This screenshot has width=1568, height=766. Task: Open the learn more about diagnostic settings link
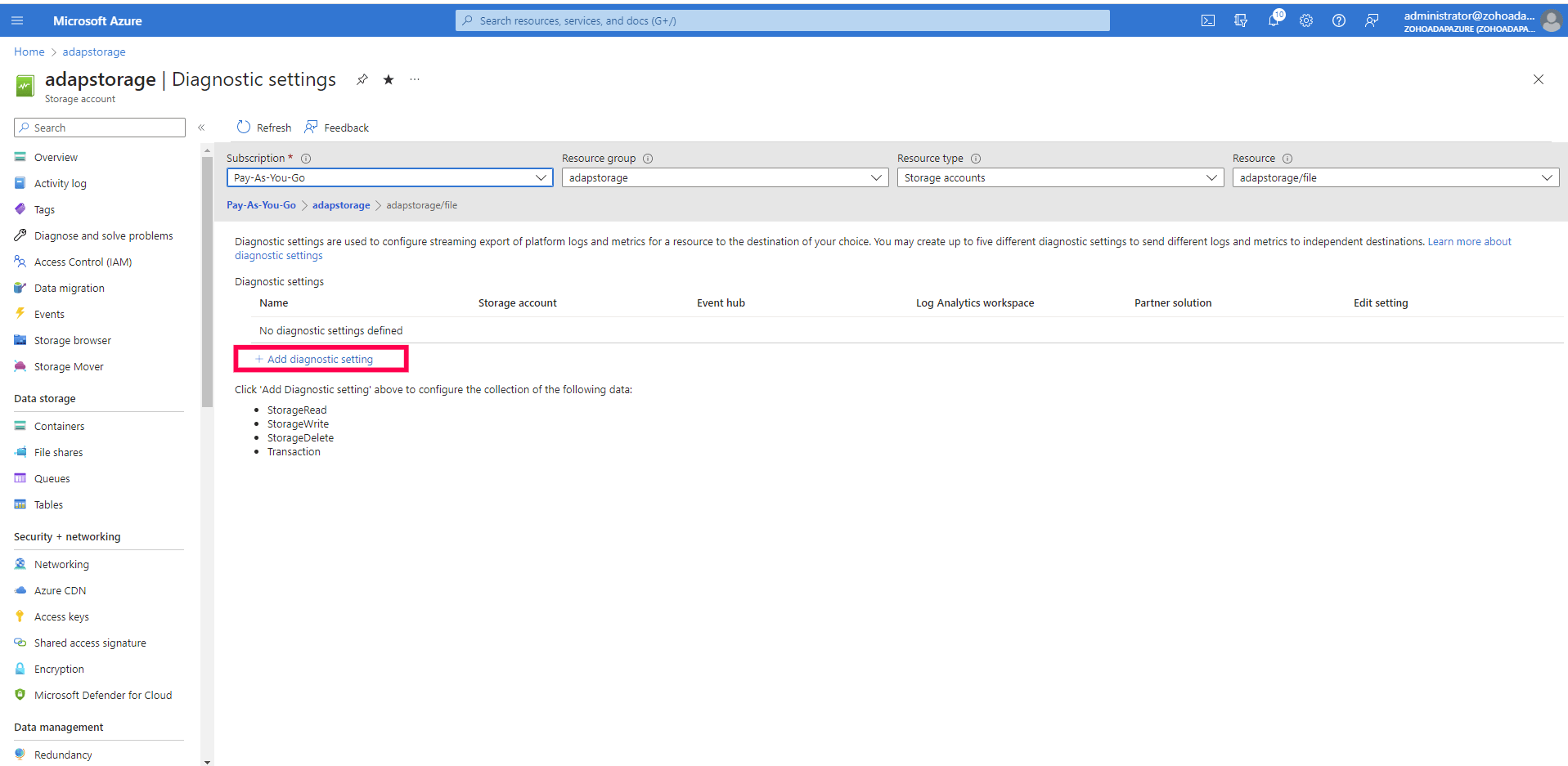[1469, 241]
